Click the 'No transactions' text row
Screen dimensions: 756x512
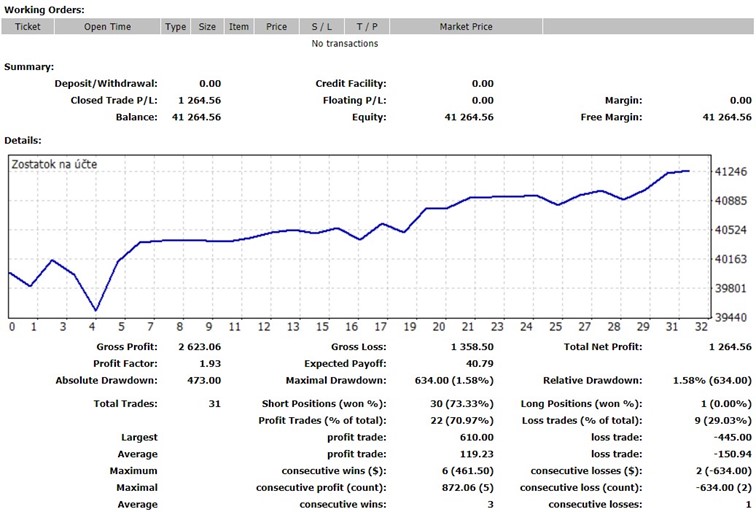(x=345, y=43)
